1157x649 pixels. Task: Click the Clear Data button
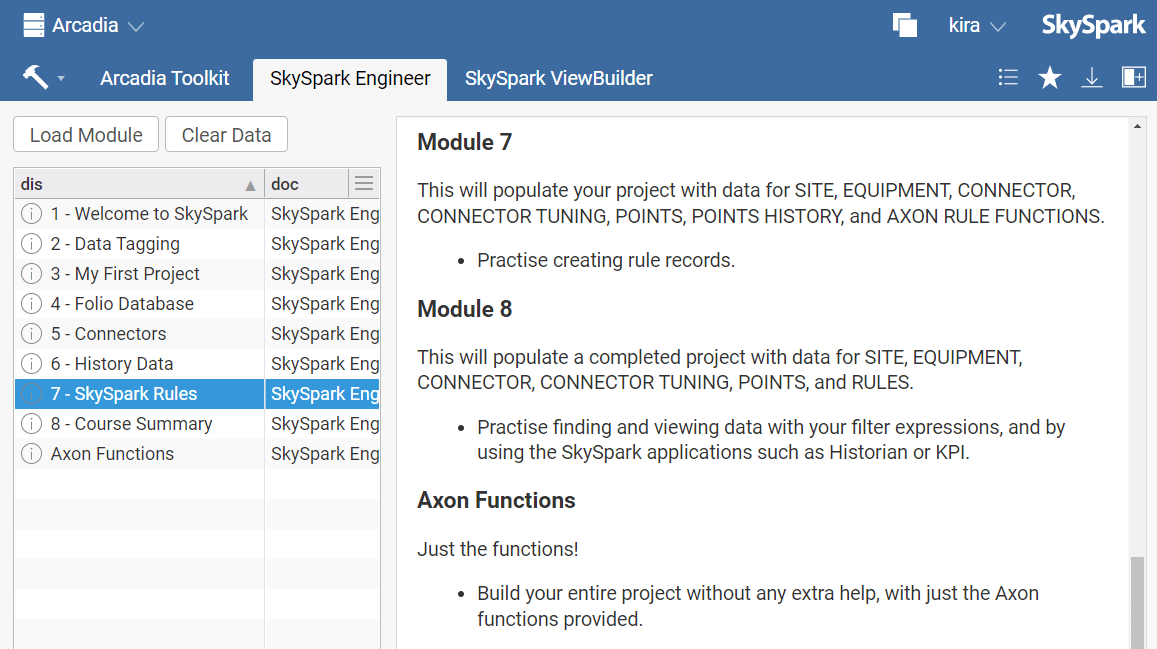click(227, 135)
